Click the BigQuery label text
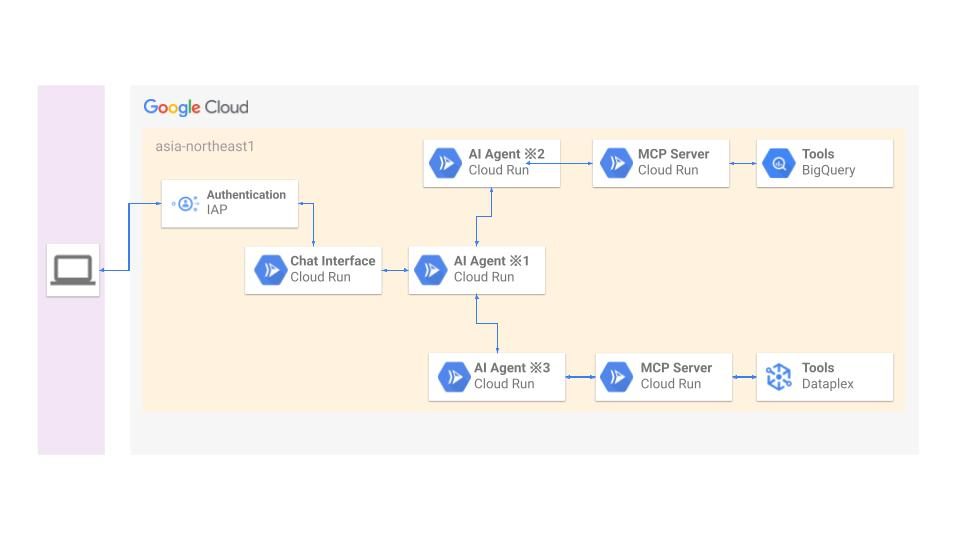 click(828, 171)
